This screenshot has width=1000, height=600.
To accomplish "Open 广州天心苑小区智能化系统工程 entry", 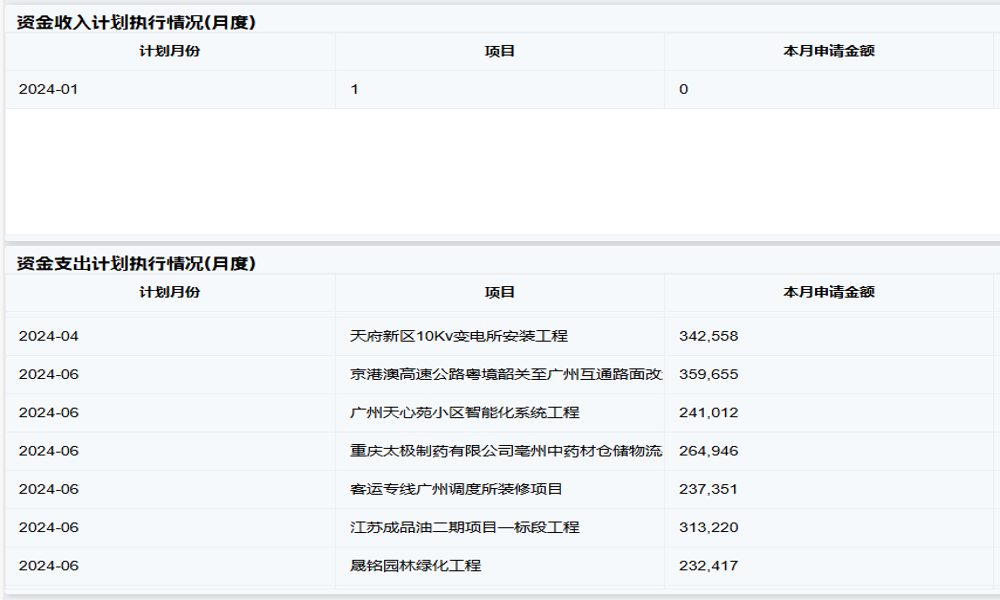I will [464, 412].
